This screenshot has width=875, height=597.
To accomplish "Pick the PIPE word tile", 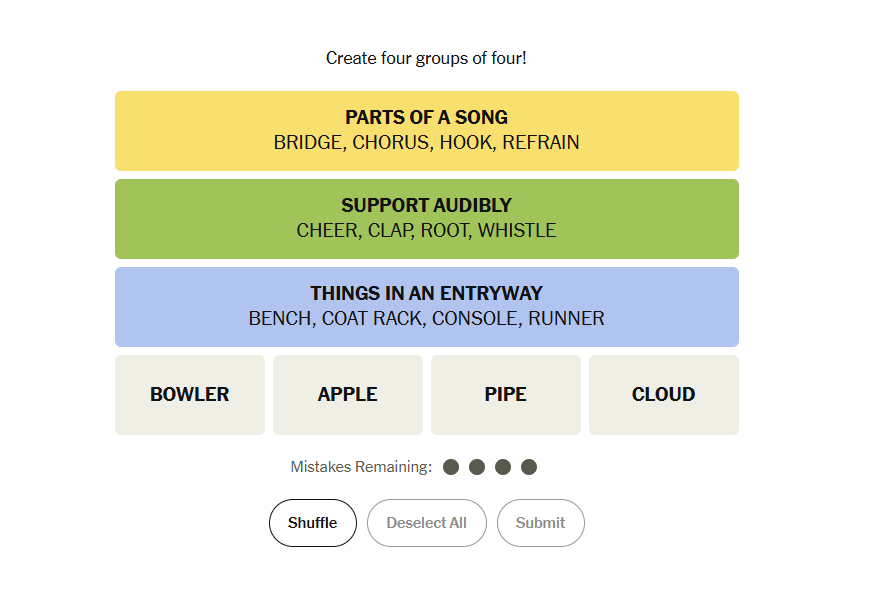I will pos(506,394).
